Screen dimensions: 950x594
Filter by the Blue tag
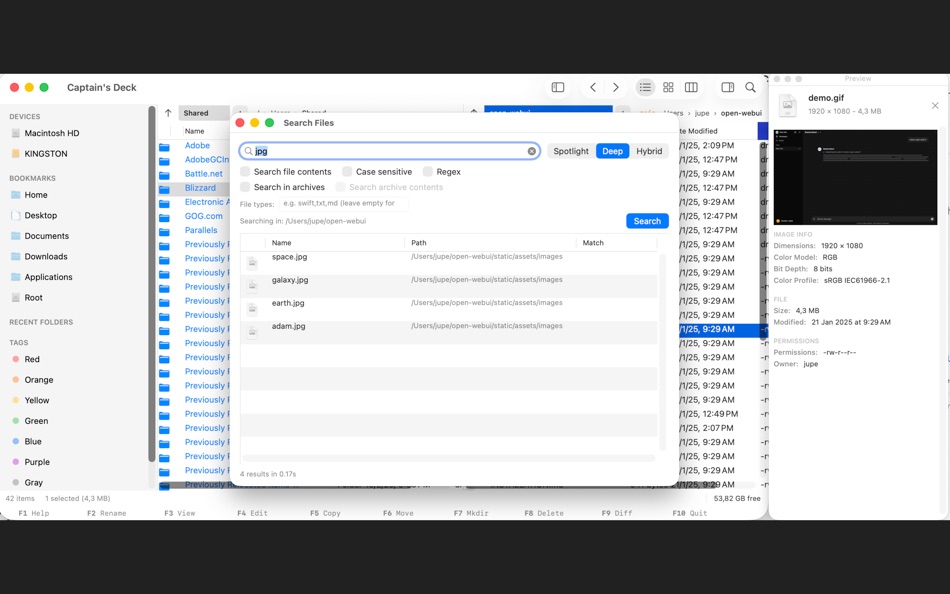point(27,441)
